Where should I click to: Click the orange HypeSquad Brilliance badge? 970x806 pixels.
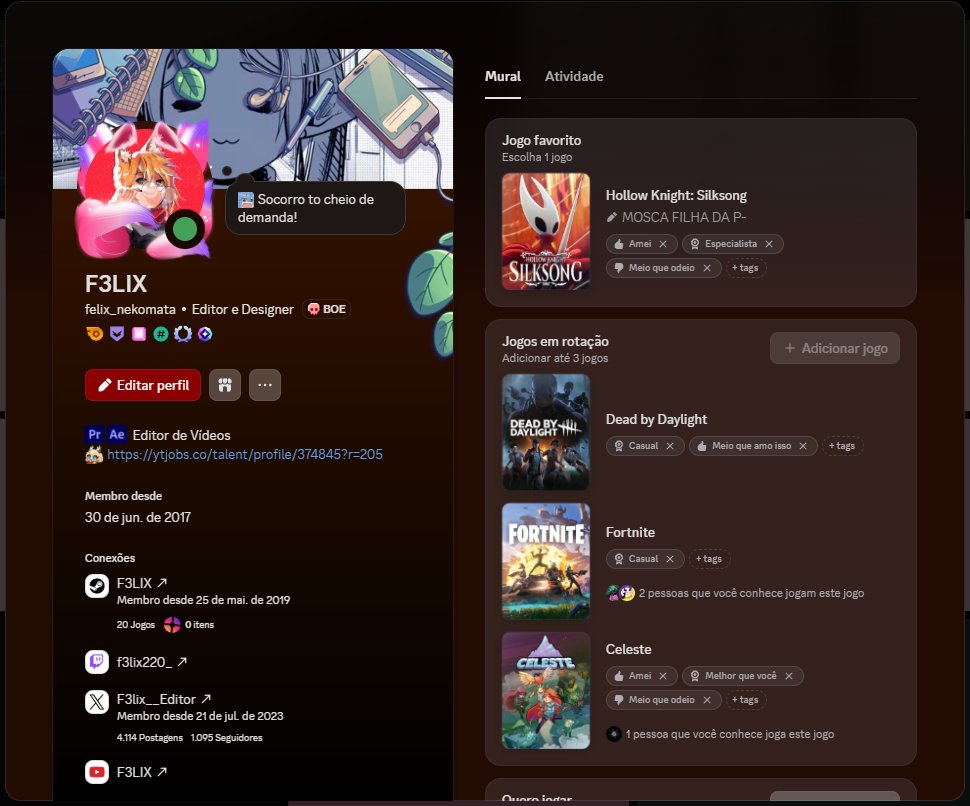click(95, 334)
